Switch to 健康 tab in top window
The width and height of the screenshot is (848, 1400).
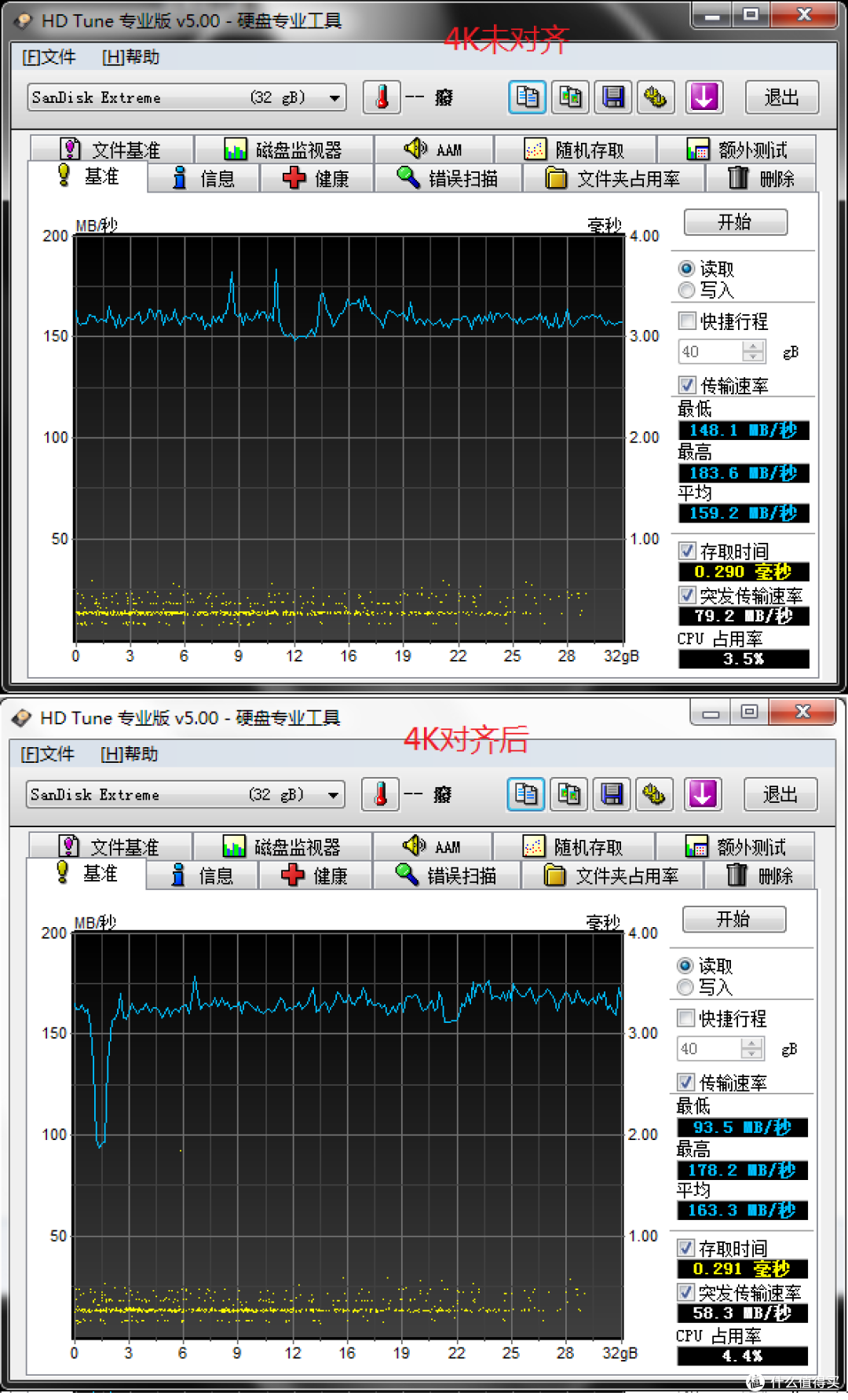click(316, 178)
